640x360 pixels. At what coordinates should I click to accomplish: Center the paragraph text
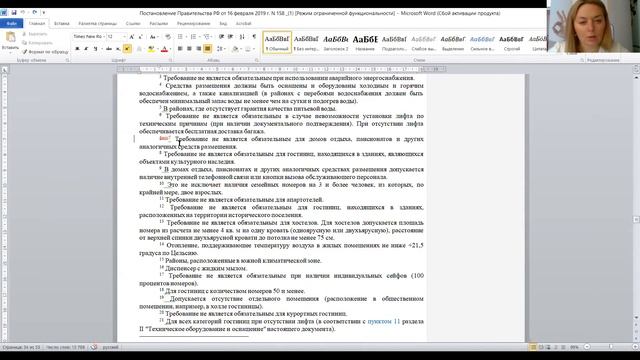click(x=189, y=49)
